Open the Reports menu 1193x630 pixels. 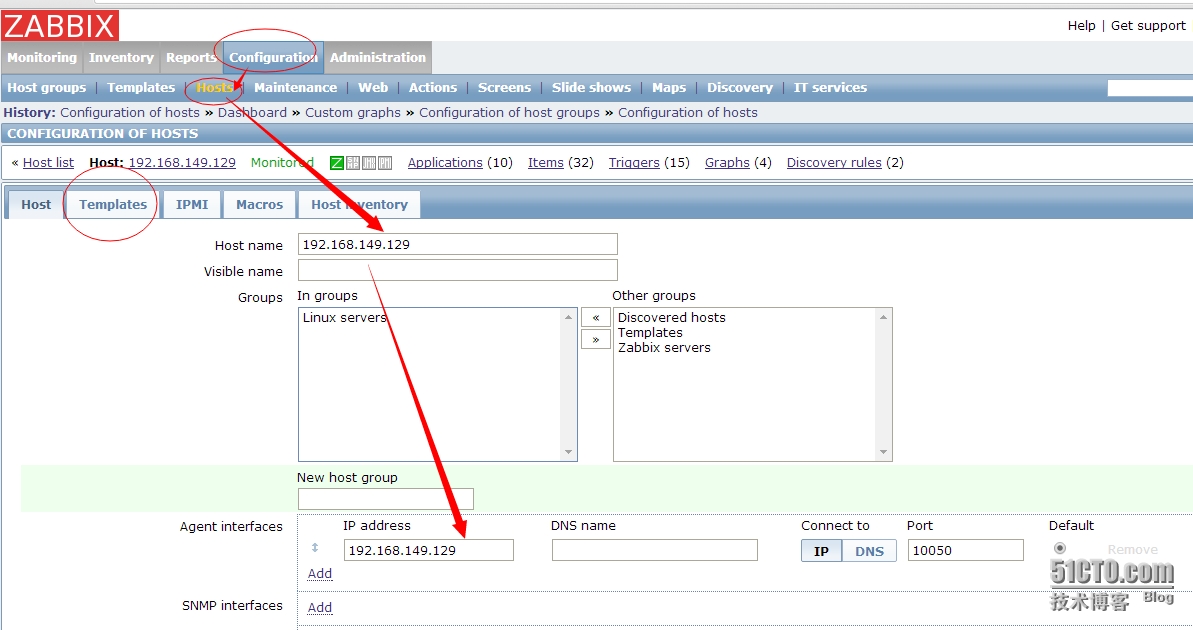(x=191, y=58)
